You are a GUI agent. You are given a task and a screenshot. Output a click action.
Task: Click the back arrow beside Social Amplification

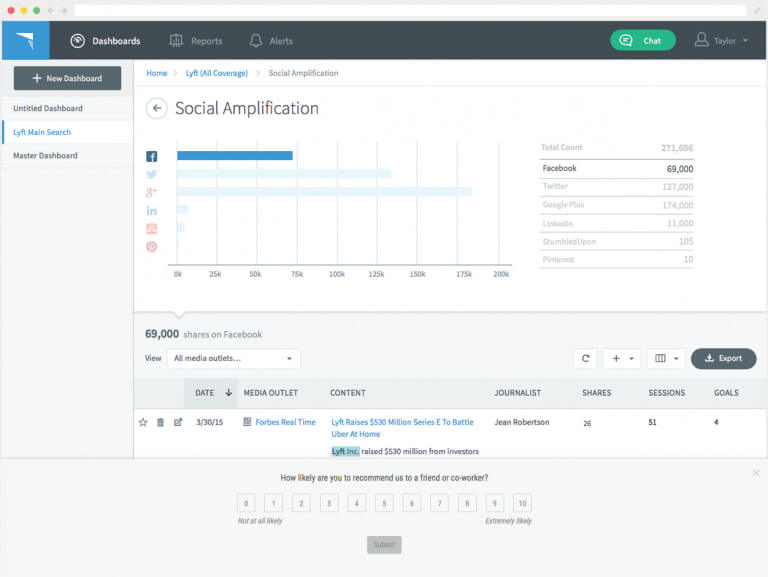pos(157,108)
